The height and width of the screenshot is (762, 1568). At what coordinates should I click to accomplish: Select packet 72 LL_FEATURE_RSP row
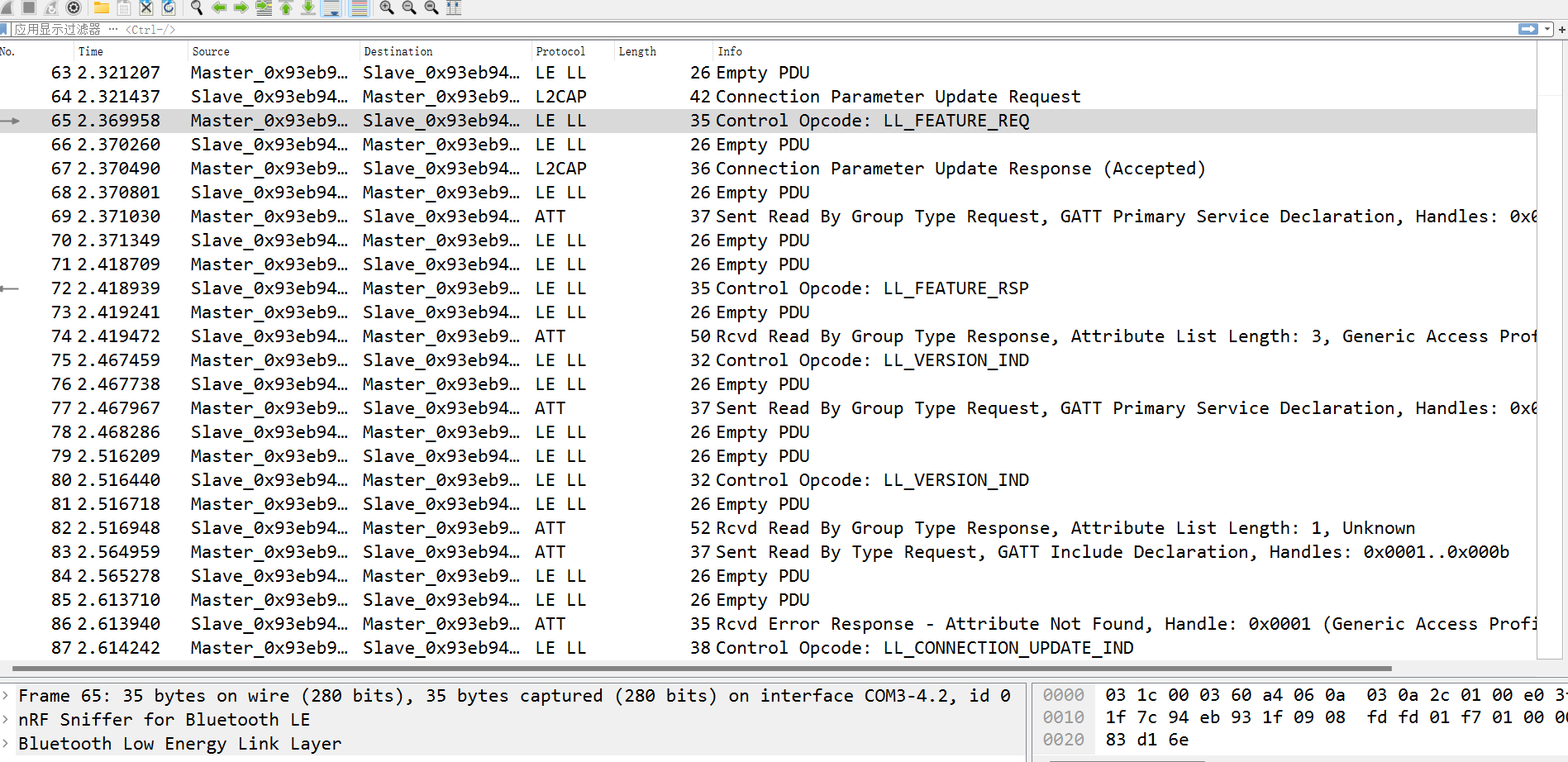coord(768,288)
